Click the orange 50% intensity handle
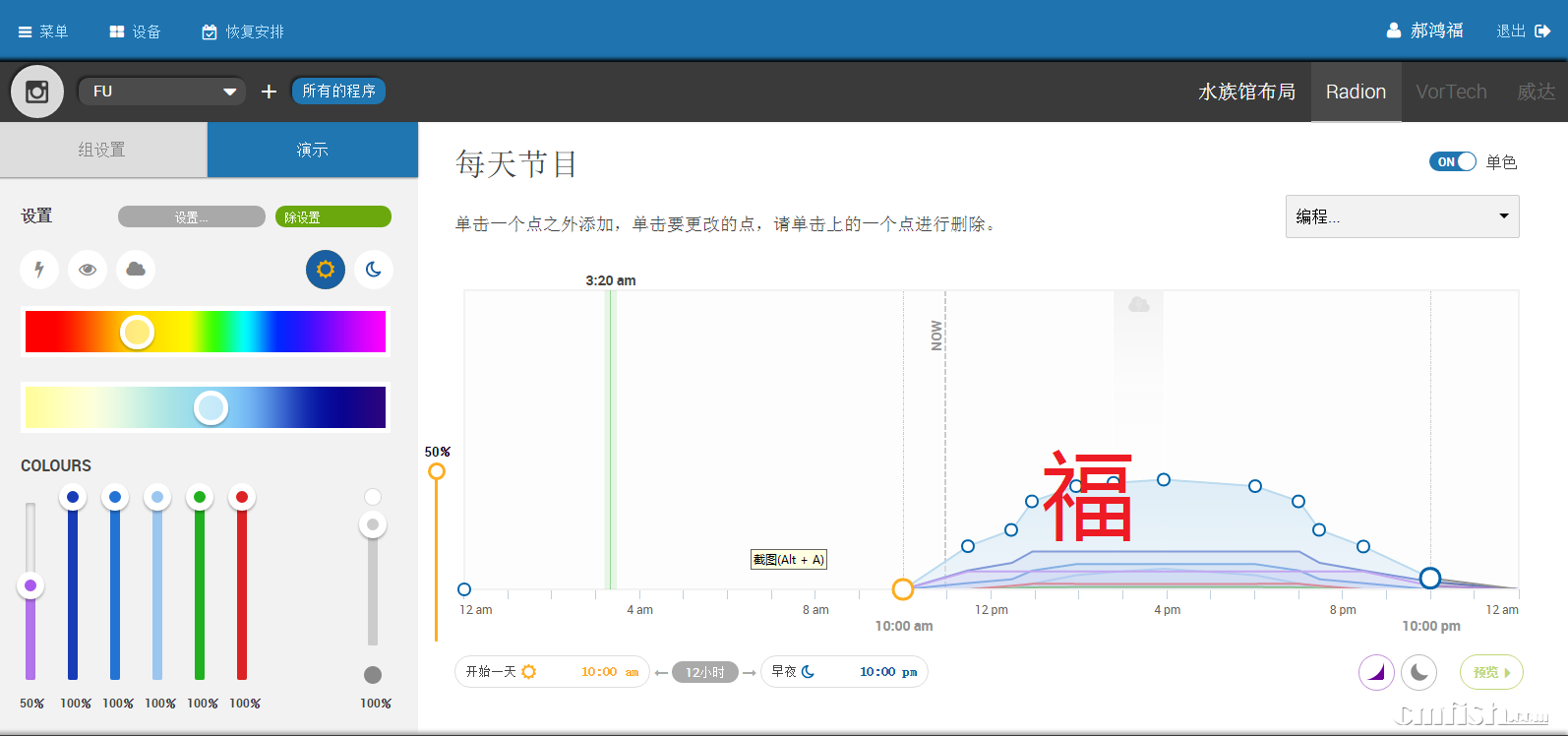 (x=437, y=471)
